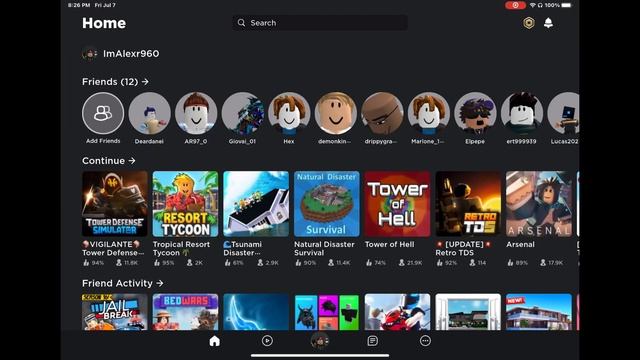Image resolution: width=640 pixels, height=360 pixels.
Task: Open the Chat tab in bottom bar
Action: [x=372, y=341]
